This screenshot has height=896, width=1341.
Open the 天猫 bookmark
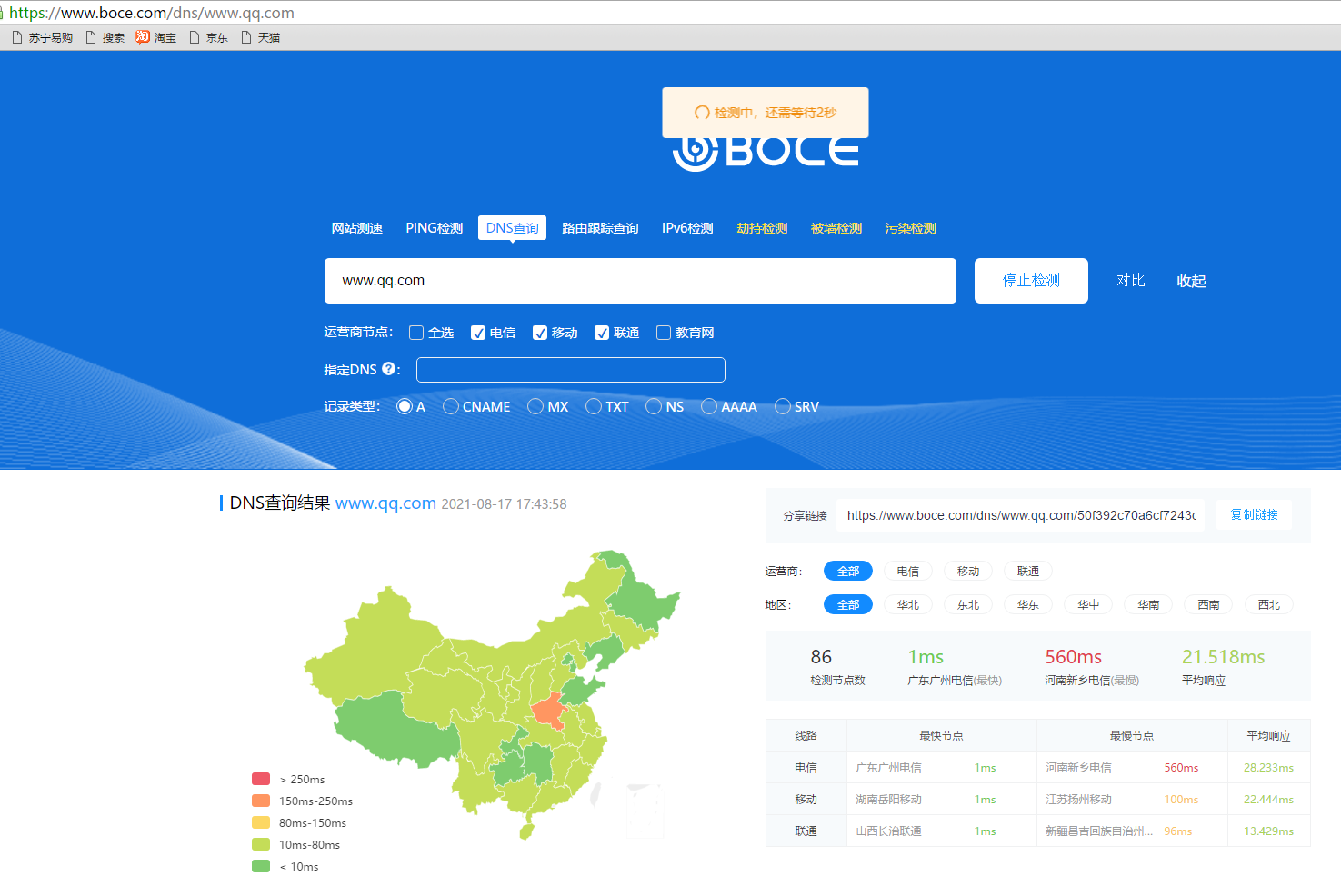pyautogui.click(x=260, y=38)
